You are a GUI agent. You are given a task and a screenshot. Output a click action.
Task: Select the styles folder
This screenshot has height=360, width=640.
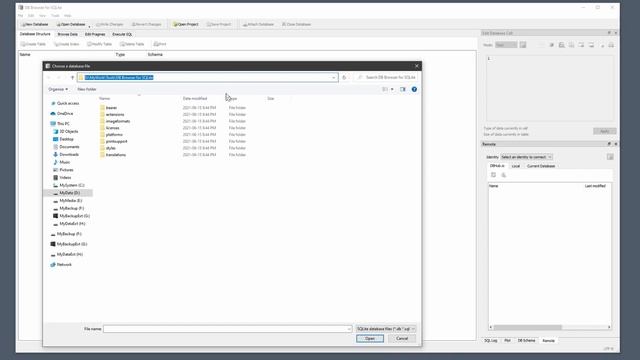click(110, 148)
